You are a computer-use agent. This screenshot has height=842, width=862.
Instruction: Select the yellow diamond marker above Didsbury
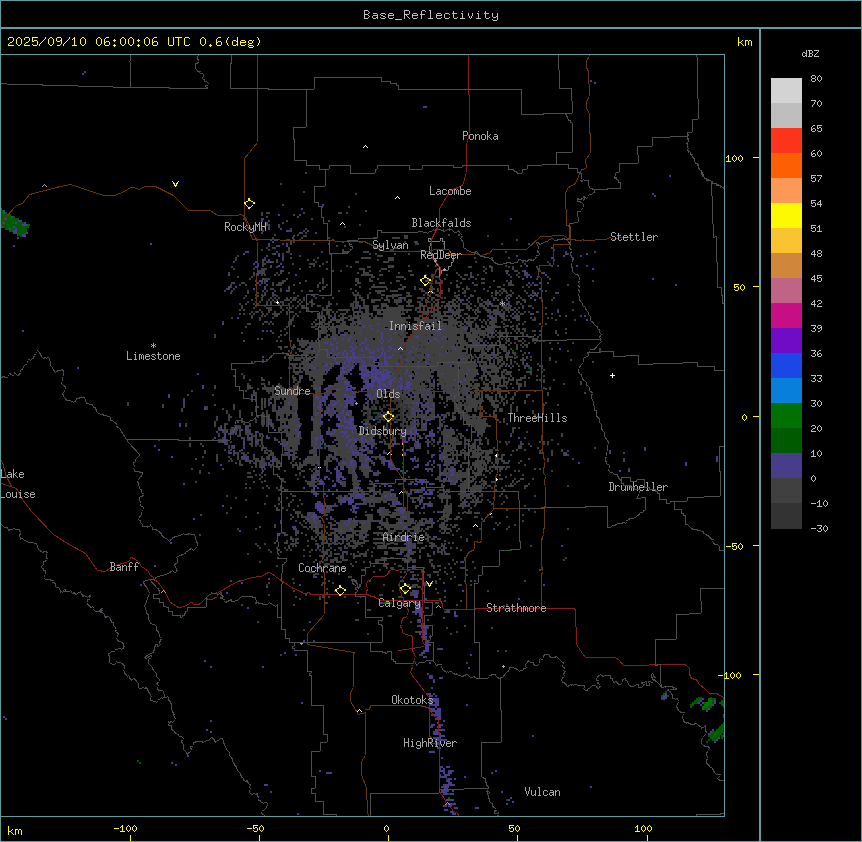(x=388, y=417)
